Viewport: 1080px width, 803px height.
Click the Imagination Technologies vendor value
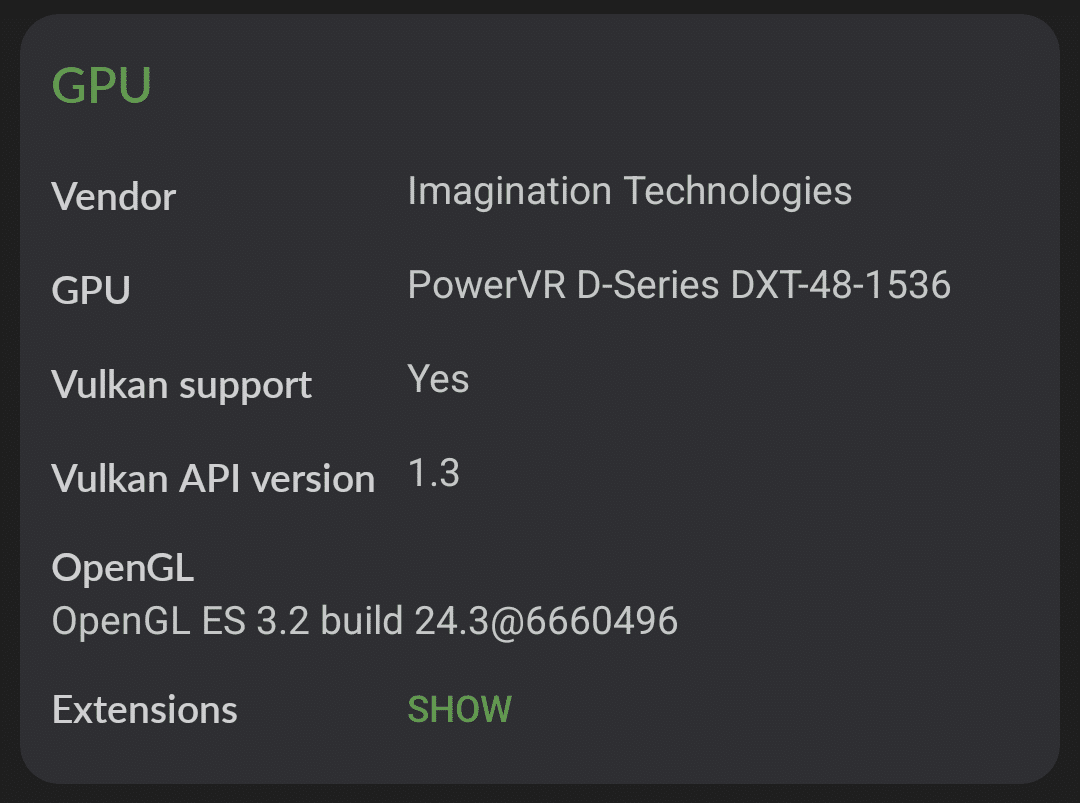[x=629, y=190]
